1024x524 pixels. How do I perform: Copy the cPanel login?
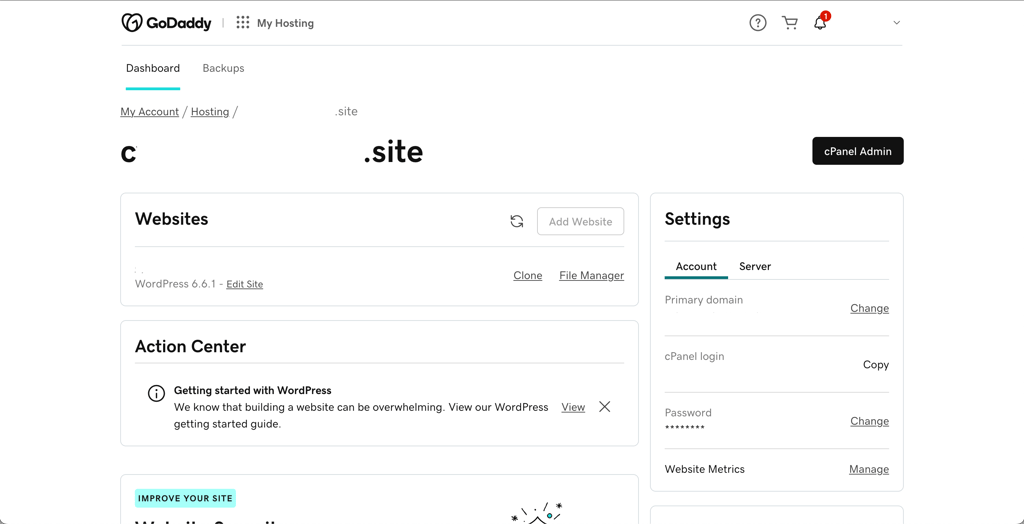pos(876,365)
